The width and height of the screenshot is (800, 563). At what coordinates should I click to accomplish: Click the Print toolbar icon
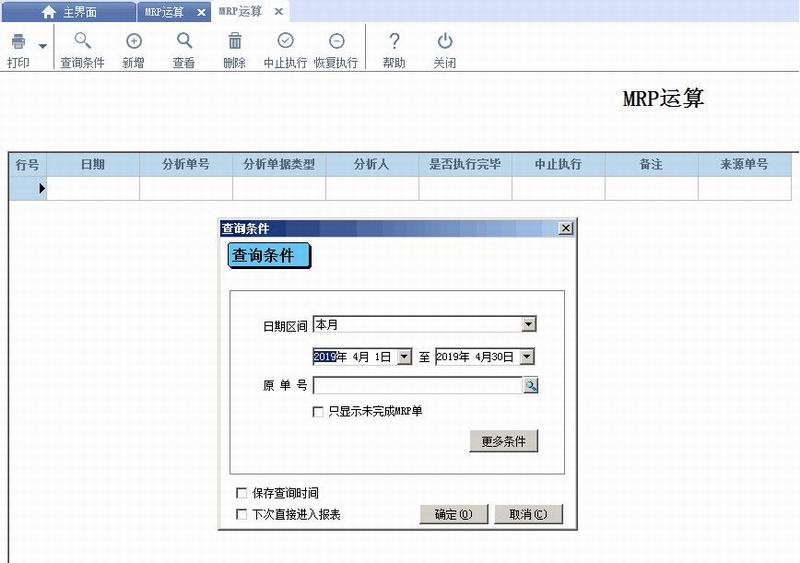(18, 42)
